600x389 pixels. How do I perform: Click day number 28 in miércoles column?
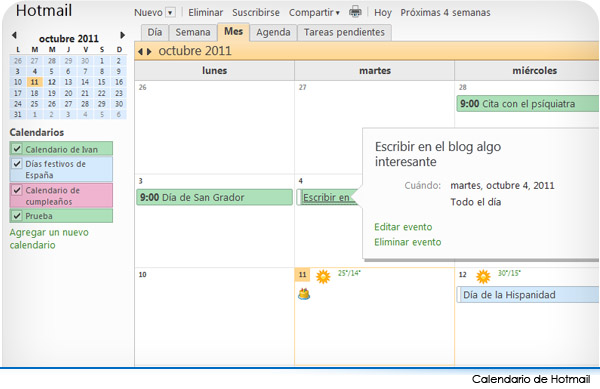pyautogui.click(x=463, y=87)
